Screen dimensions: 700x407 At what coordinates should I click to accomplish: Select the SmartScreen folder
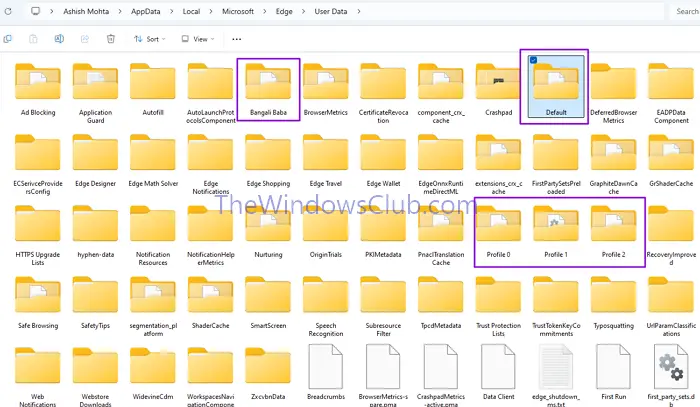pyautogui.click(x=268, y=303)
